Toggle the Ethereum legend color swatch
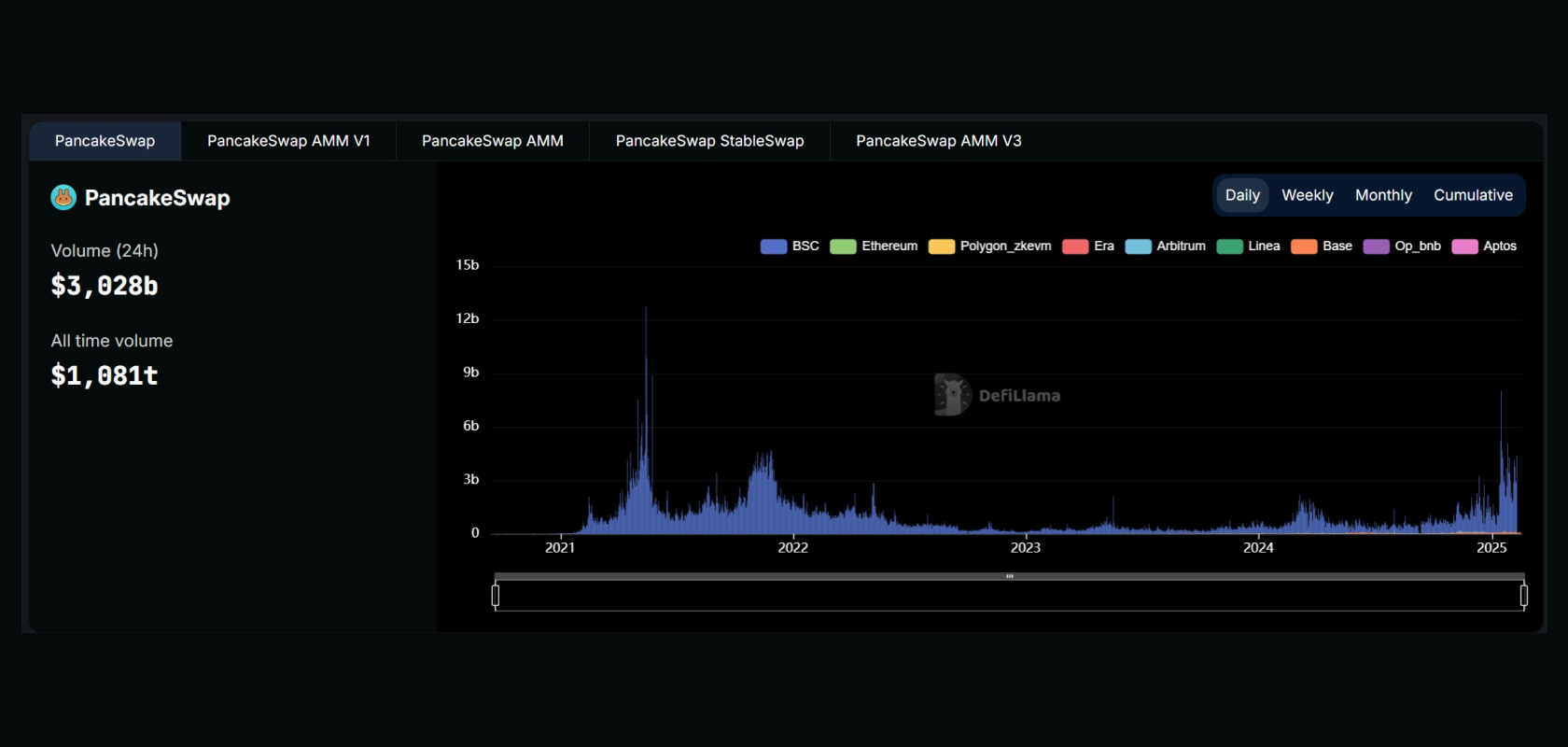Image resolution: width=1568 pixels, height=747 pixels. (843, 247)
